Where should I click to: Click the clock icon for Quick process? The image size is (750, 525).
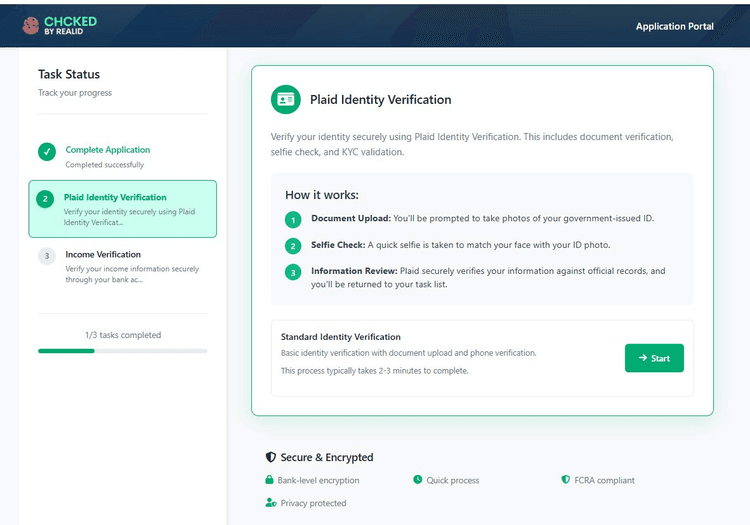pos(418,479)
